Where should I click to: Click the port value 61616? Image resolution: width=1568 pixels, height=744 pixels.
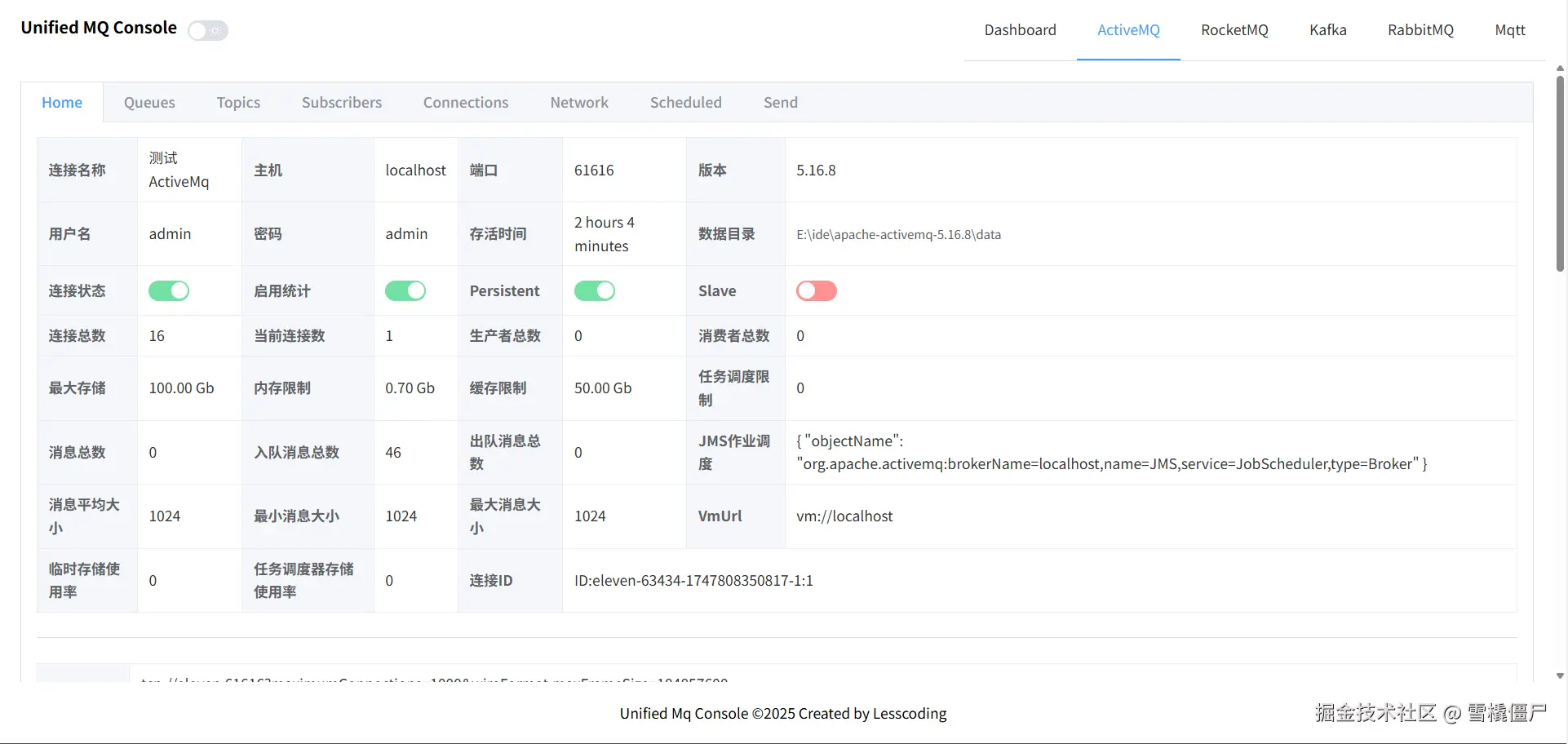[594, 170]
